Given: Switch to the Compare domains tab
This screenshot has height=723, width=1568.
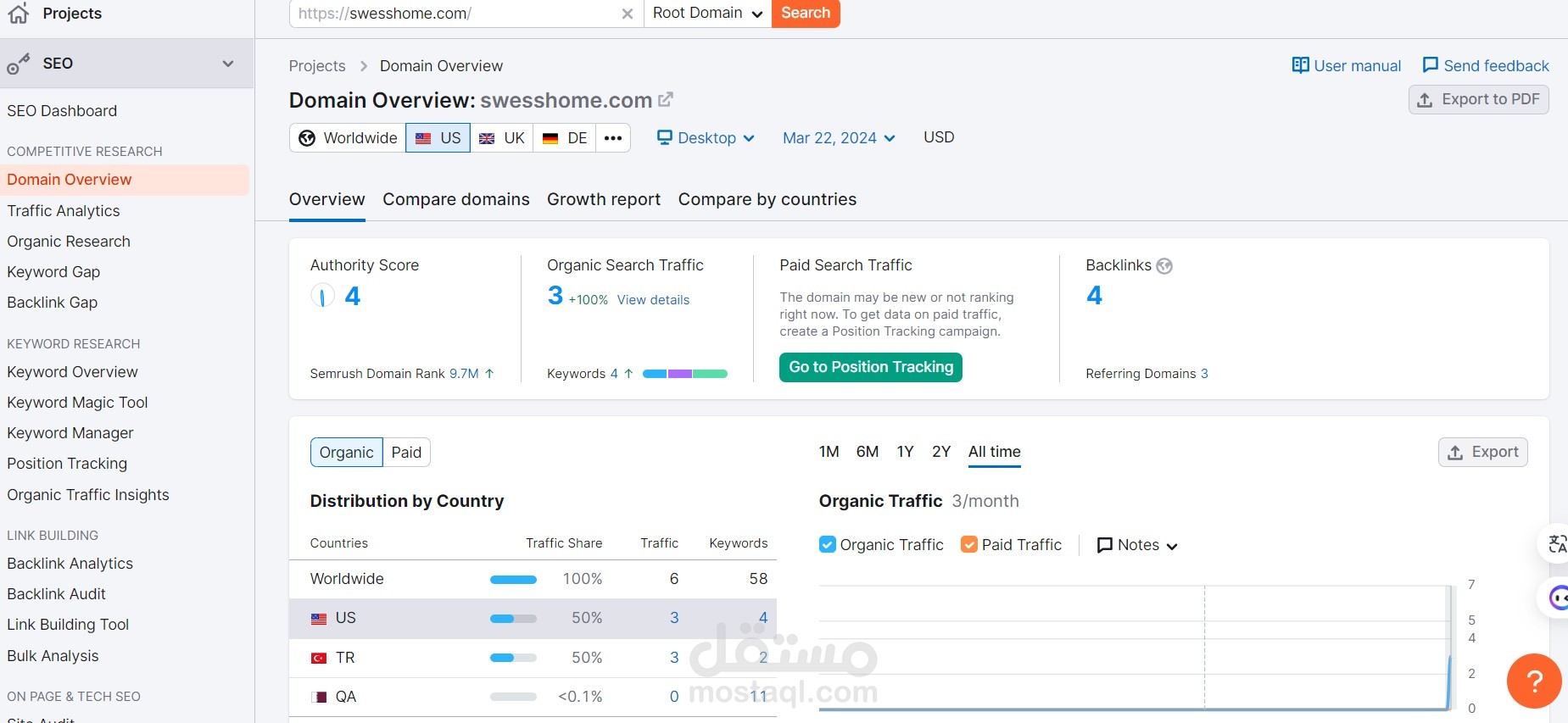Looking at the screenshot, I should pyautogui.click(x=456, y=199).
